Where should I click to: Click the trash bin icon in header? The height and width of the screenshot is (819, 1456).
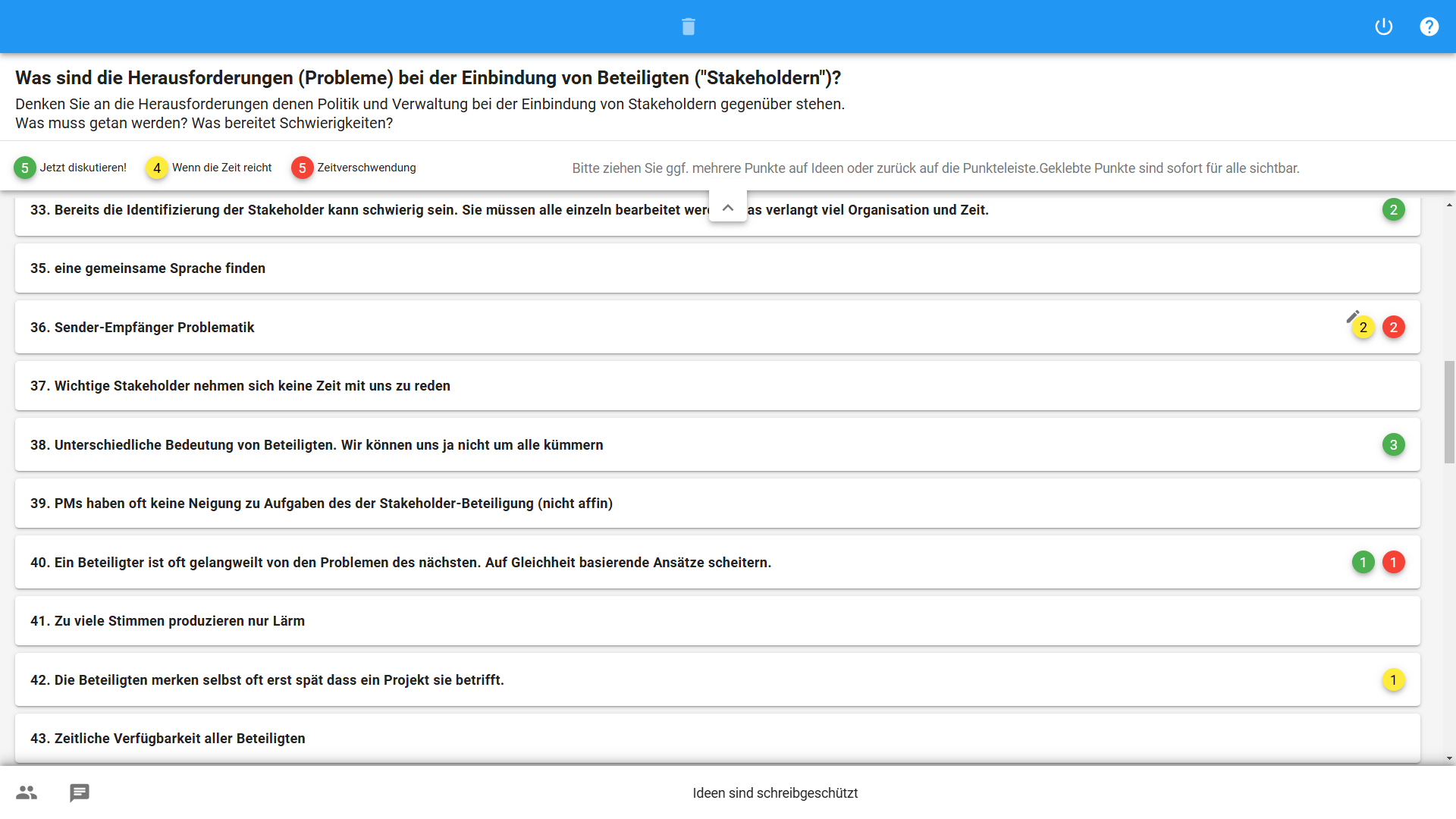pyautogui.click(x=689, y=27)
